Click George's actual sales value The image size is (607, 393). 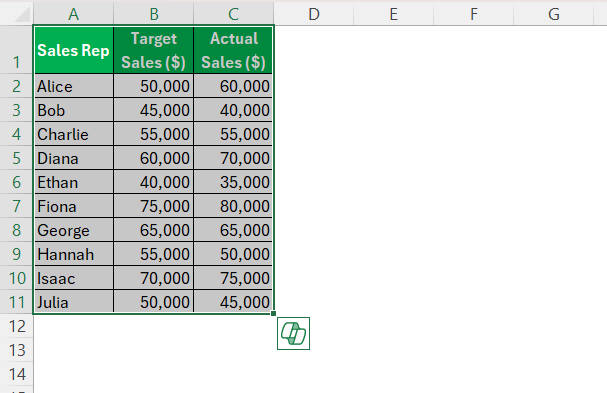pyautogui.click(x=233, y=230)
